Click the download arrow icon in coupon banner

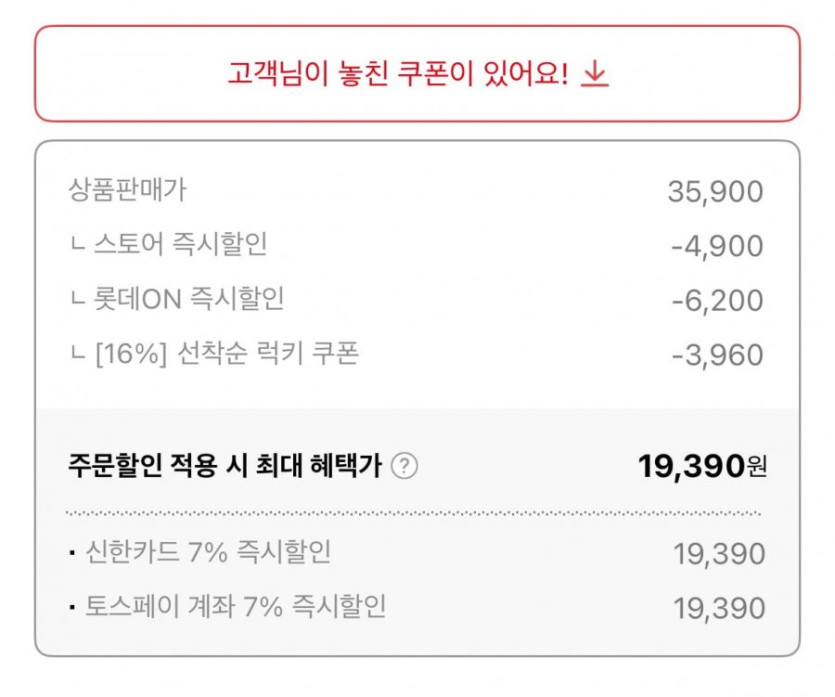[x=595, y=74]
